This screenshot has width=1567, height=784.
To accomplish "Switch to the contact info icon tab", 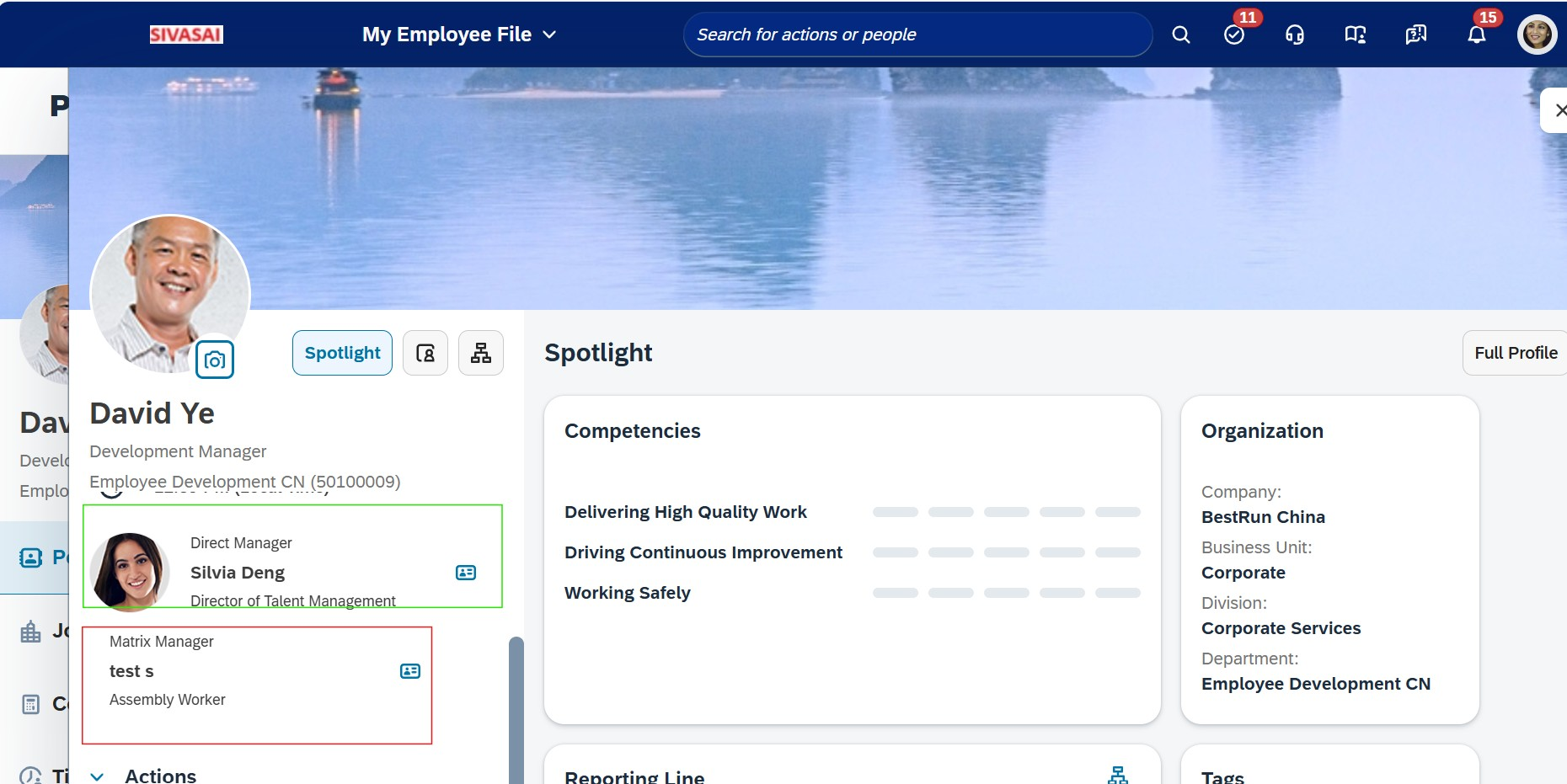I will click(x=425, y=353).
